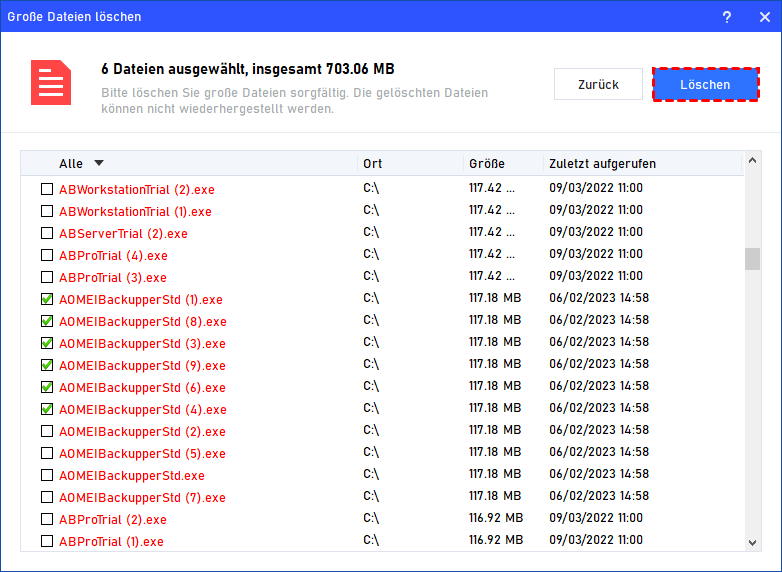Click the Ort column header

point(373,163)
